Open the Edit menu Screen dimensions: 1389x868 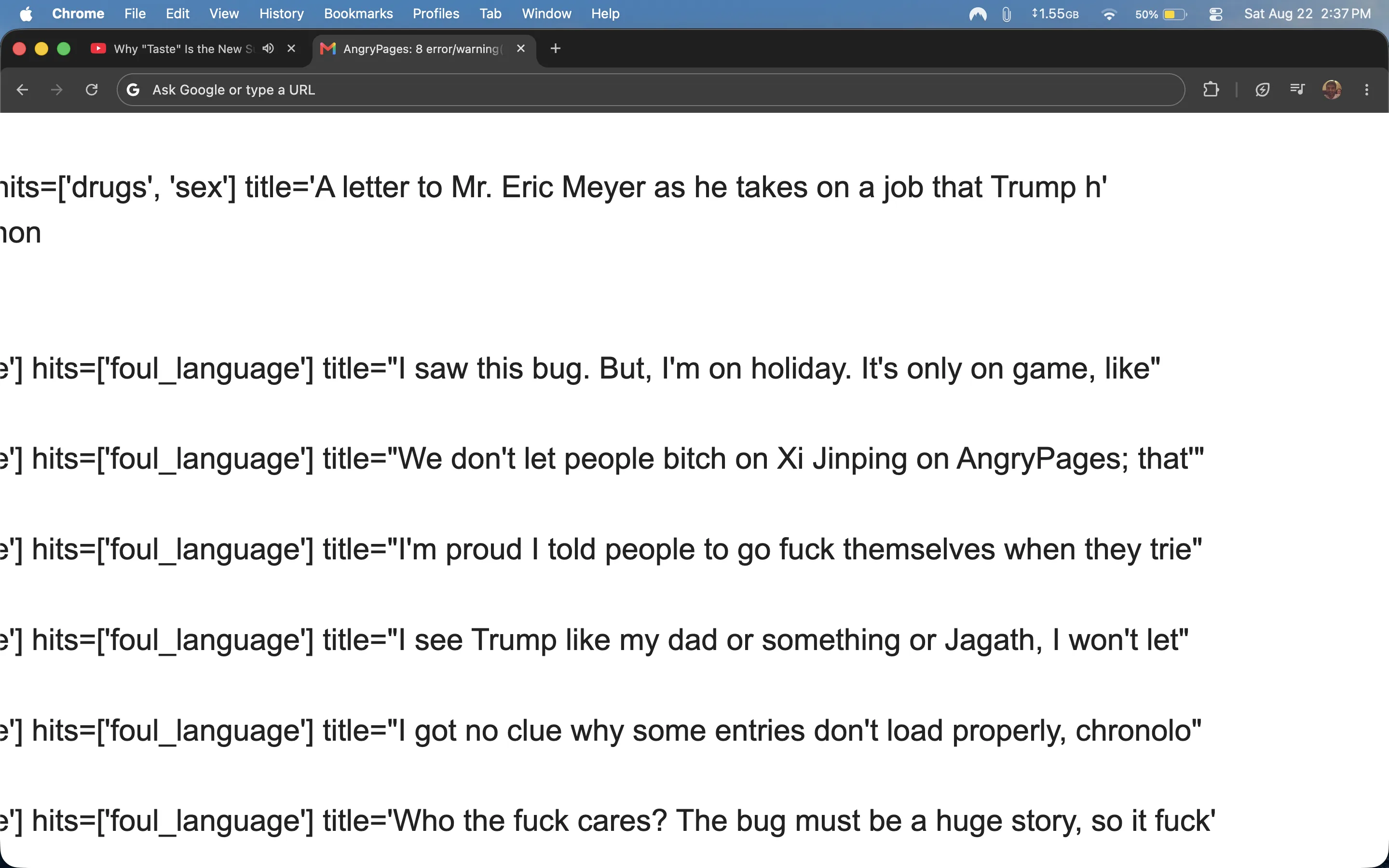(177, 14)
